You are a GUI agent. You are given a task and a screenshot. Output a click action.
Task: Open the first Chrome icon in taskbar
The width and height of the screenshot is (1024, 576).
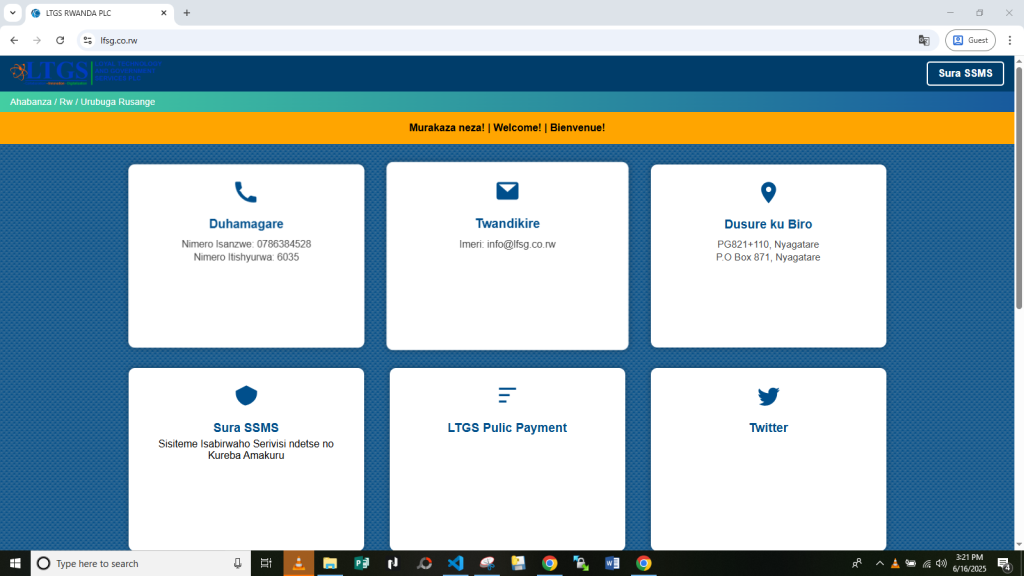(x=549, y=563)
